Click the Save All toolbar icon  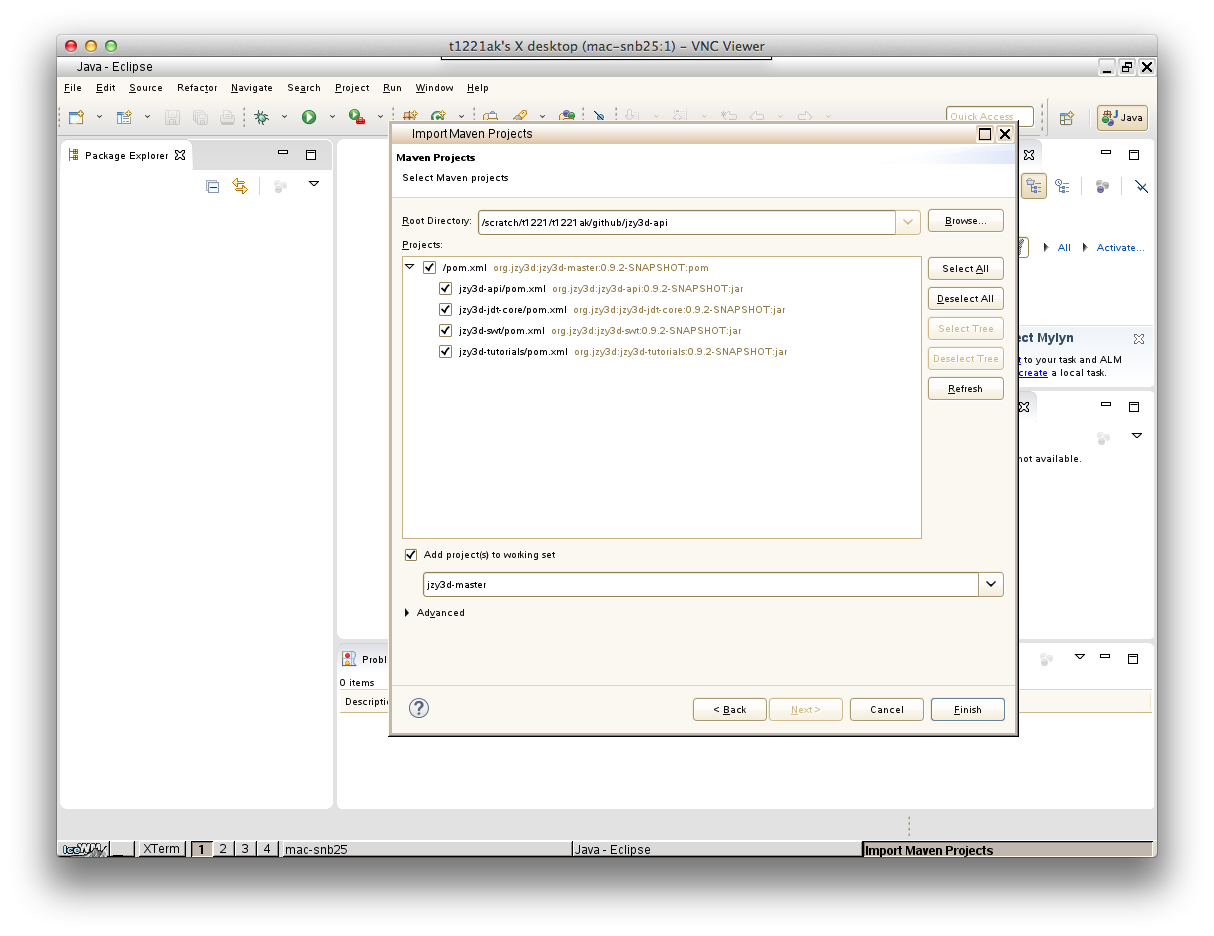(200, 117)
